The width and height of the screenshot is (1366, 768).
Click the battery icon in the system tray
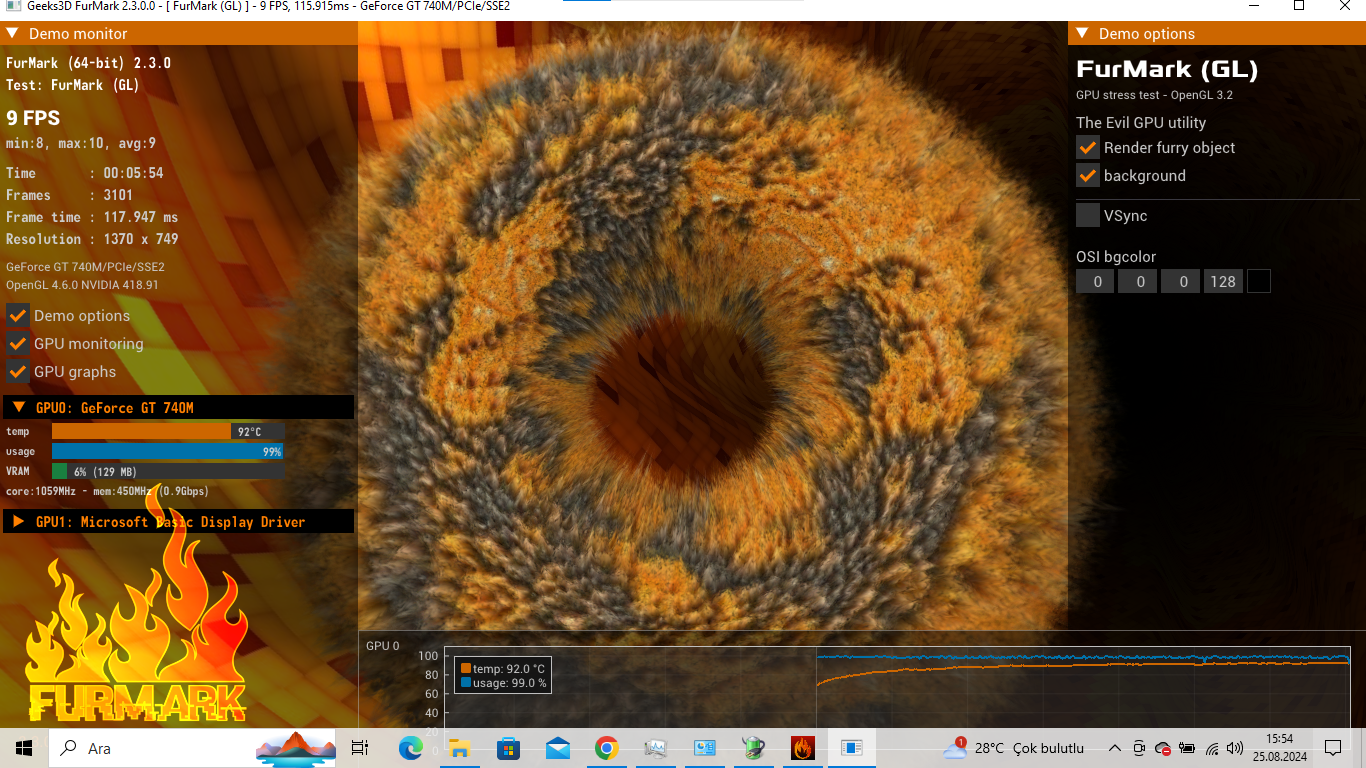coord(1187,748)
